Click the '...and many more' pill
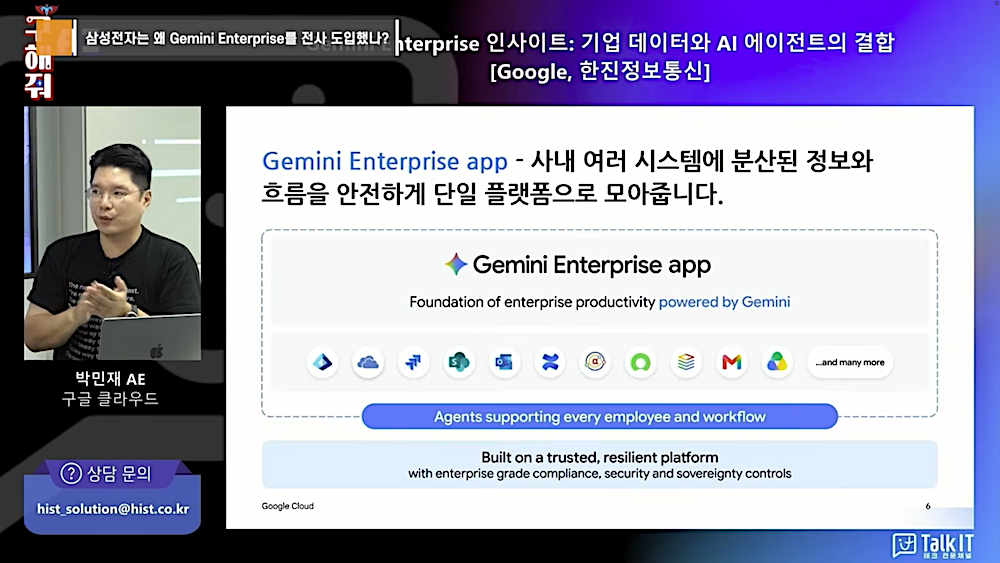This screenshot has height=563, width=1000. click(849, 362)
